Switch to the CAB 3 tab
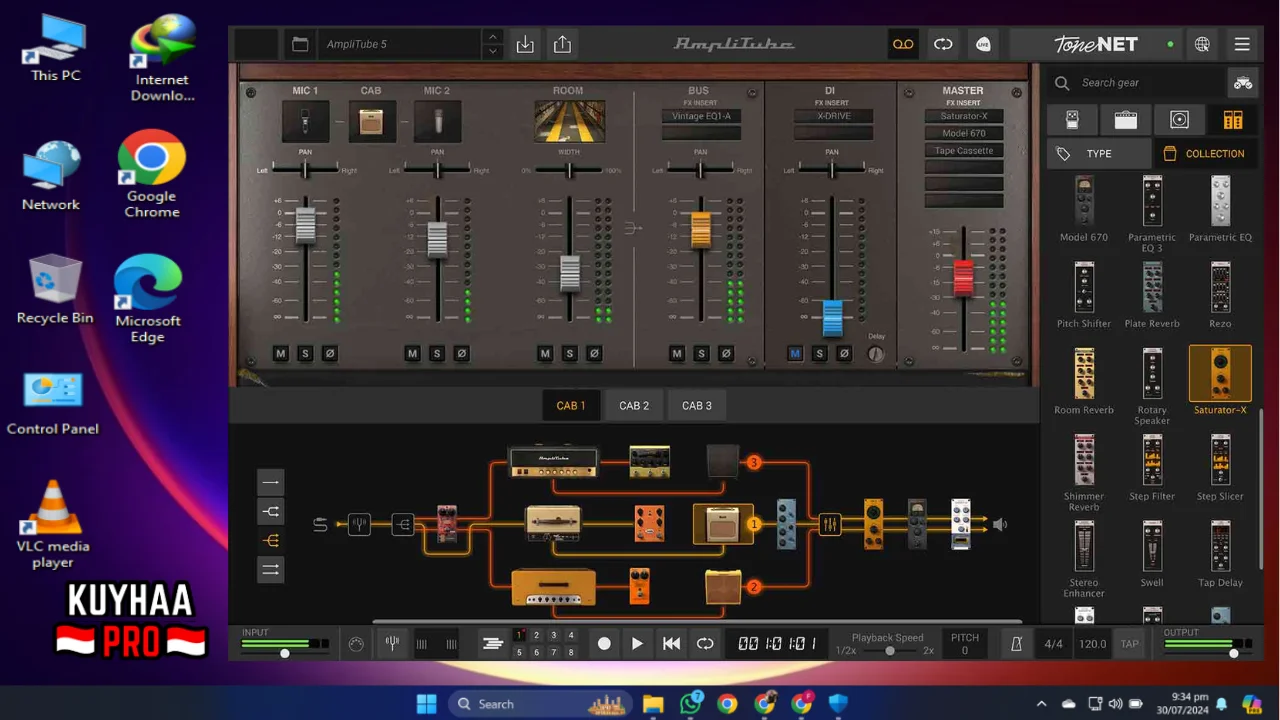Image resolution: width=1280 pixels, height=720 pixels. tap(697, 405)
